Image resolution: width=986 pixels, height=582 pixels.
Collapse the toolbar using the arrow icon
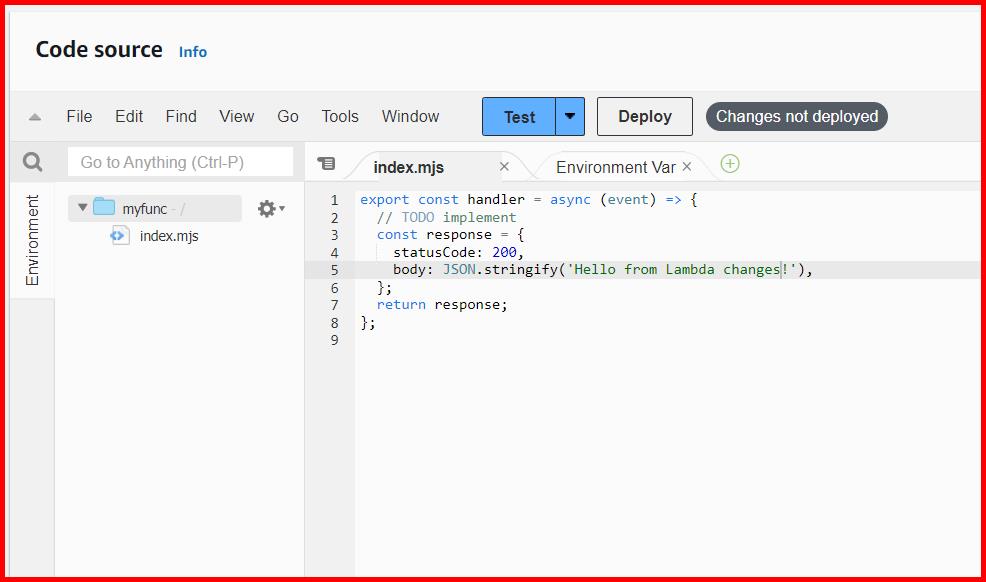coord(34,116)
